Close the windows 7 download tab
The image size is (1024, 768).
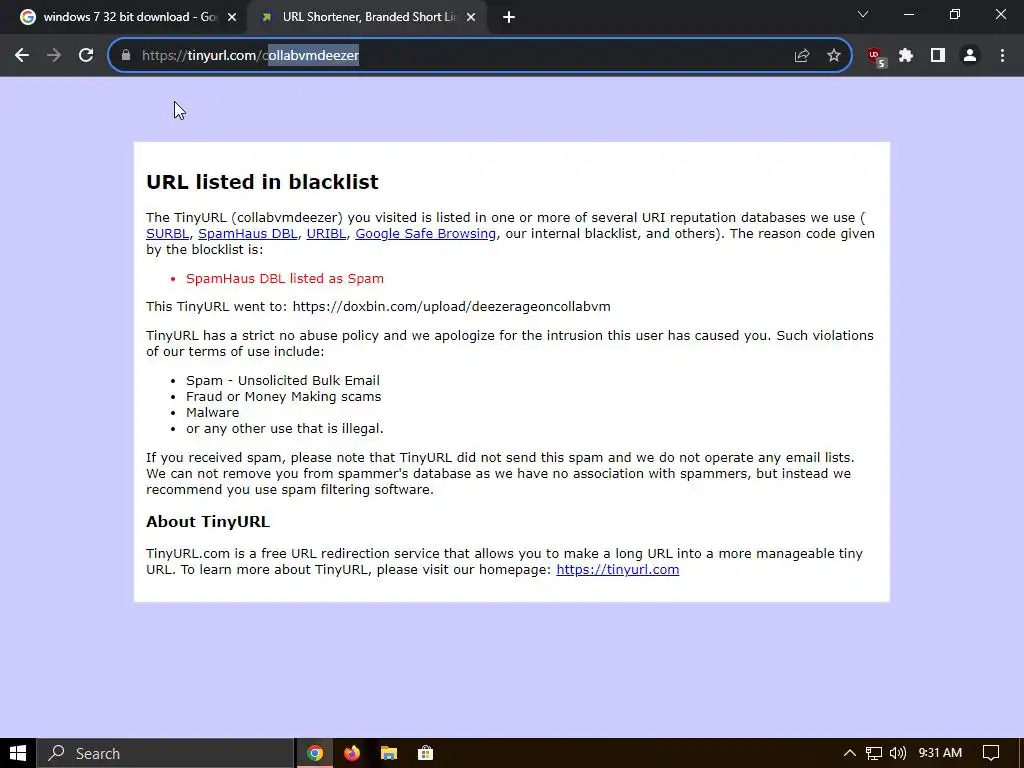coord(232,18)
